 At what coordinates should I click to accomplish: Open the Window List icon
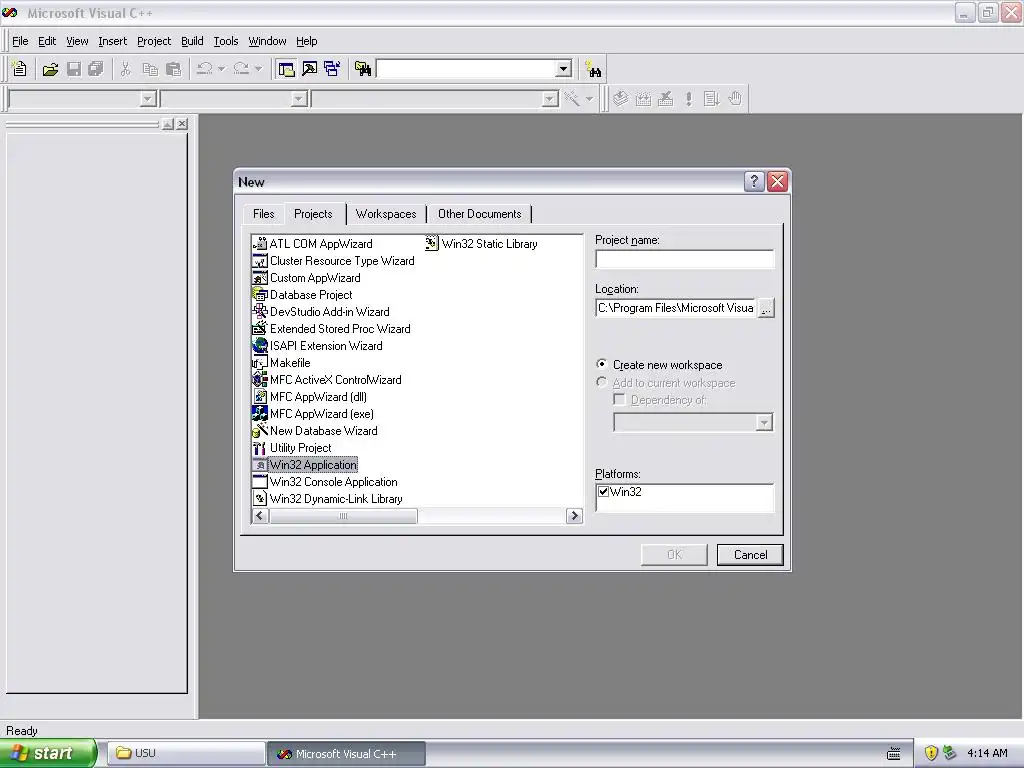tap(332, 69)
